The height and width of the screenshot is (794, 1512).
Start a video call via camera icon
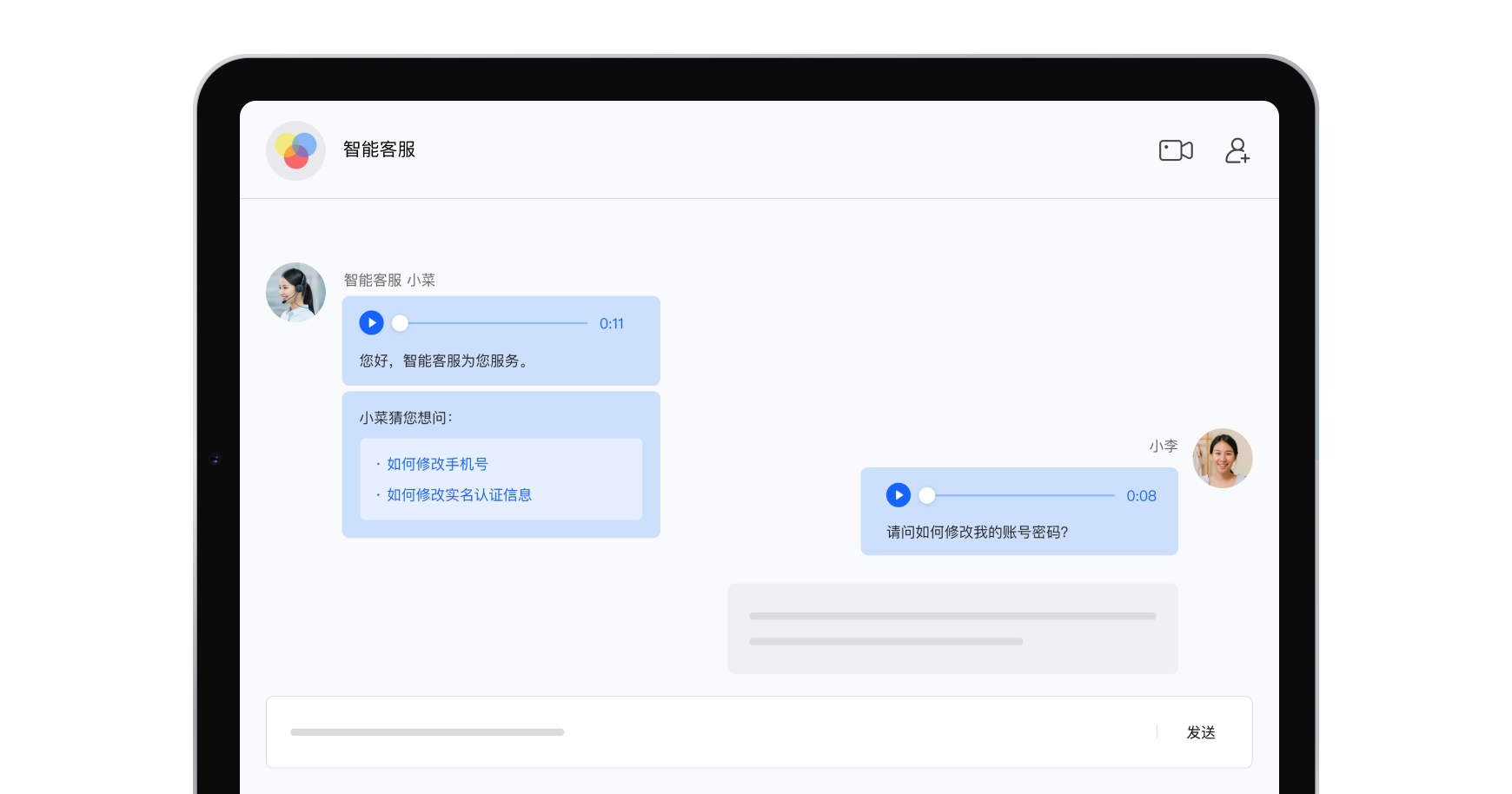point(1176,150)
